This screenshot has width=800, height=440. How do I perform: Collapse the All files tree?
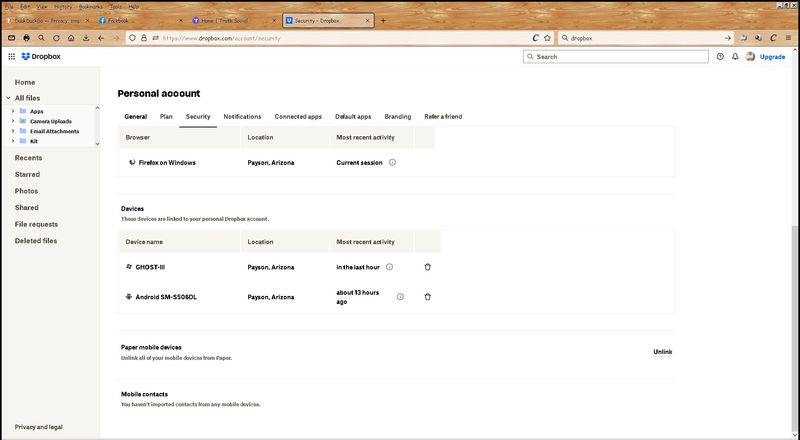8,97
